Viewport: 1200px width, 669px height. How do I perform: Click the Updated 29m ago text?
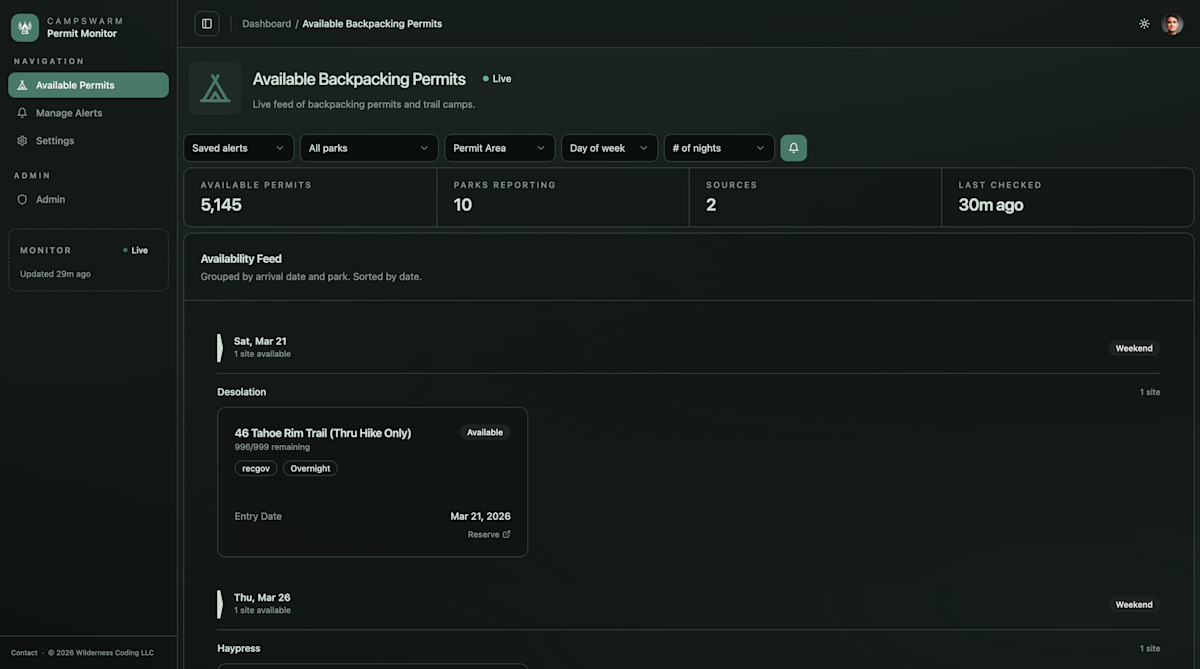[55, 274]
